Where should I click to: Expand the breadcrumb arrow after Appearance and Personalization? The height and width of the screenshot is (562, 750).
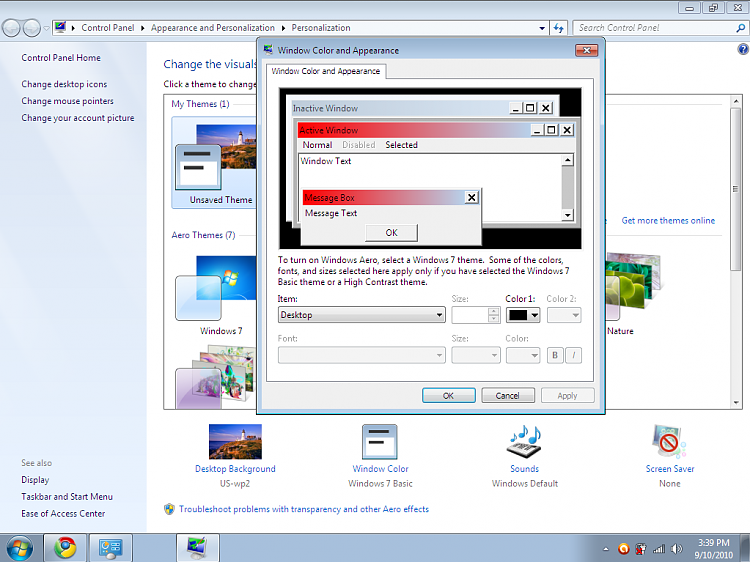click(x=283, y=28)
